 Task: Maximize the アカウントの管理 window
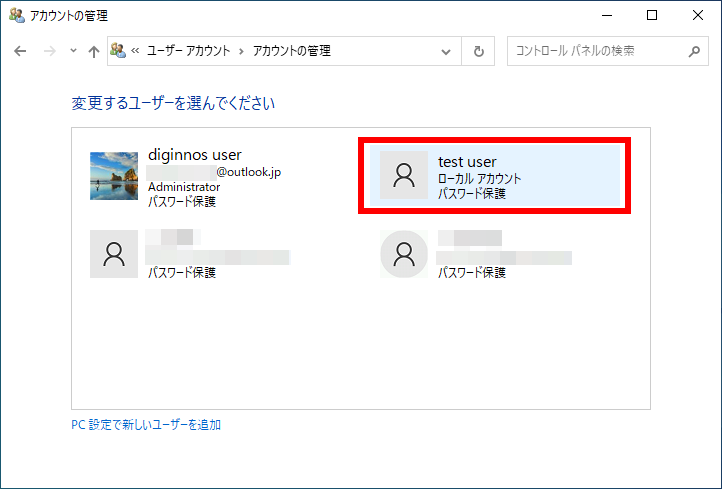[x=652, y=15]
